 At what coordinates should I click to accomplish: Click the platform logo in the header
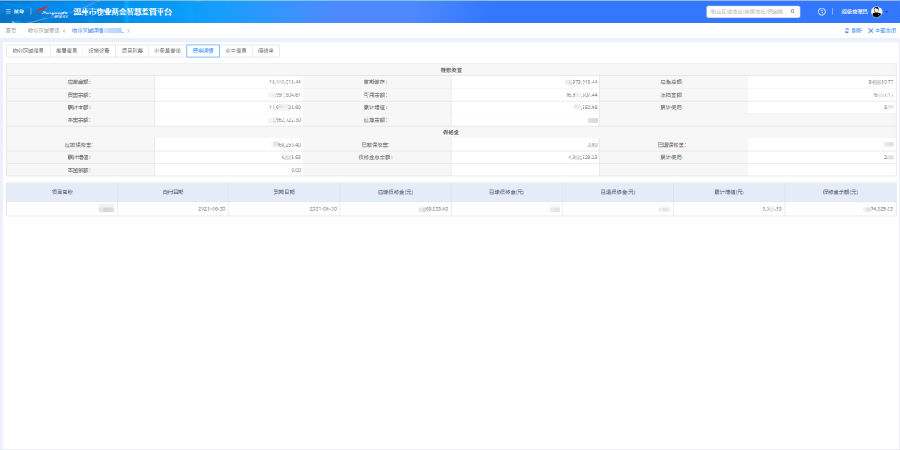click(53, 12)
